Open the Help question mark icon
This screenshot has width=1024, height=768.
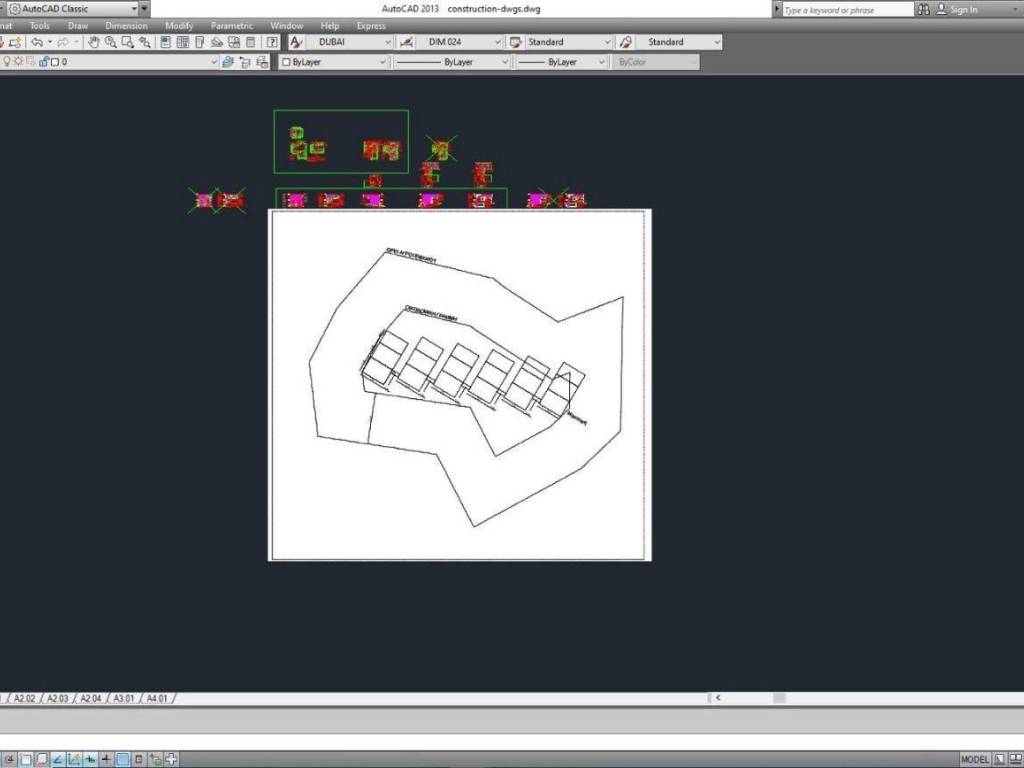coord(272,42)
